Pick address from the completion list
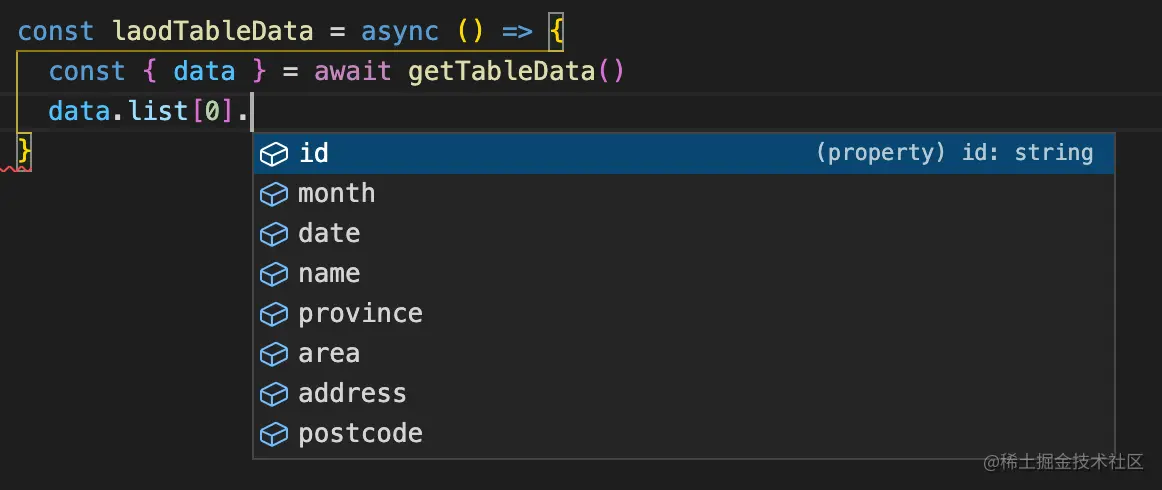Screen dimensions: 1162x490 tap(352, 393)
